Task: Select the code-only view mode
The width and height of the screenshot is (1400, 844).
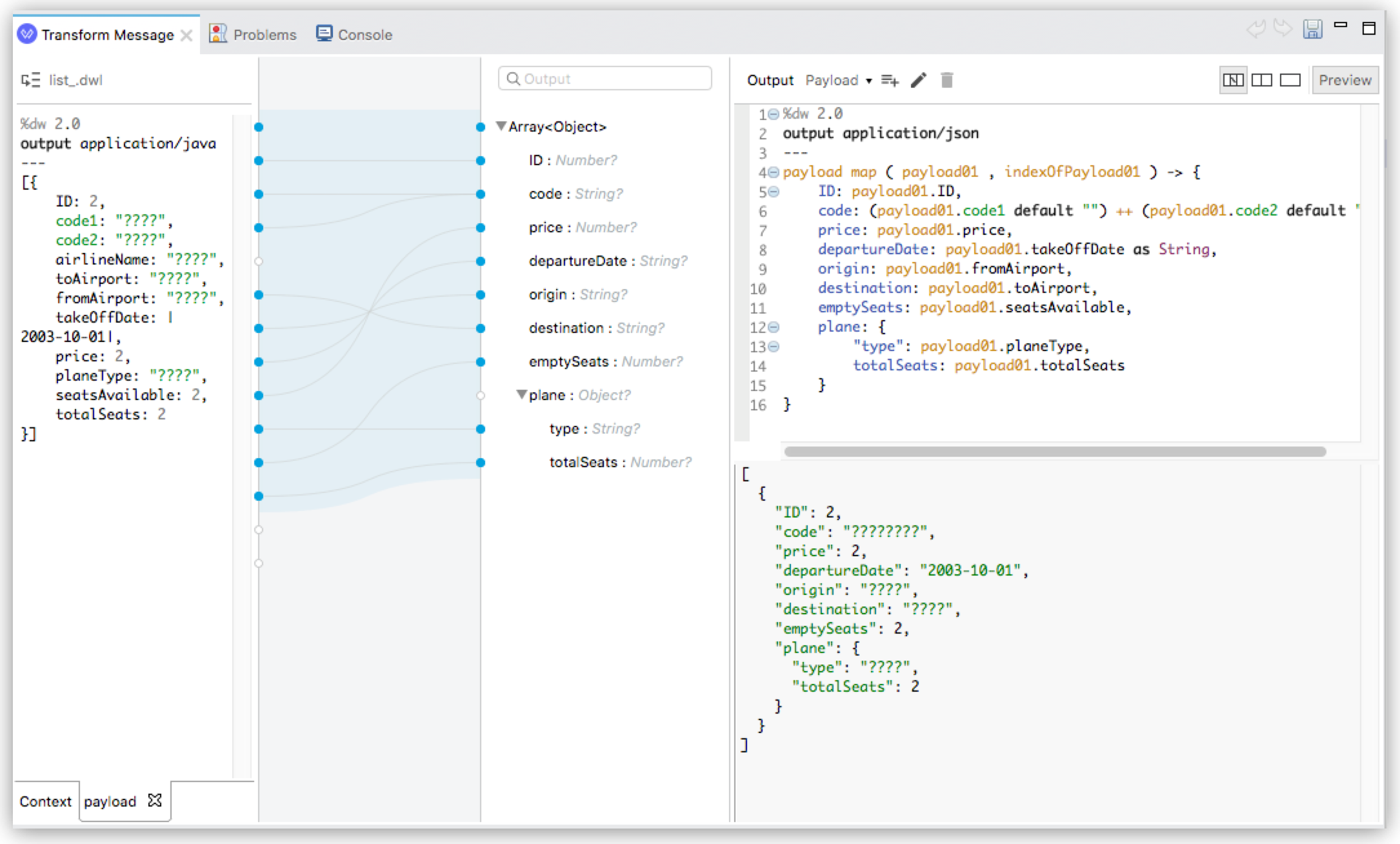Action: pyautogui.click(x=1290, y=79)
